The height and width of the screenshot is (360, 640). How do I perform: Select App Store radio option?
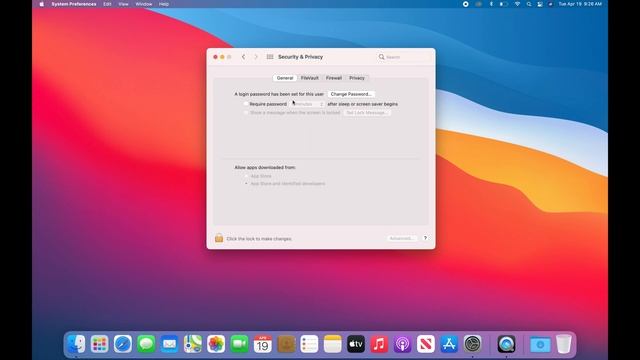[246, 176]
